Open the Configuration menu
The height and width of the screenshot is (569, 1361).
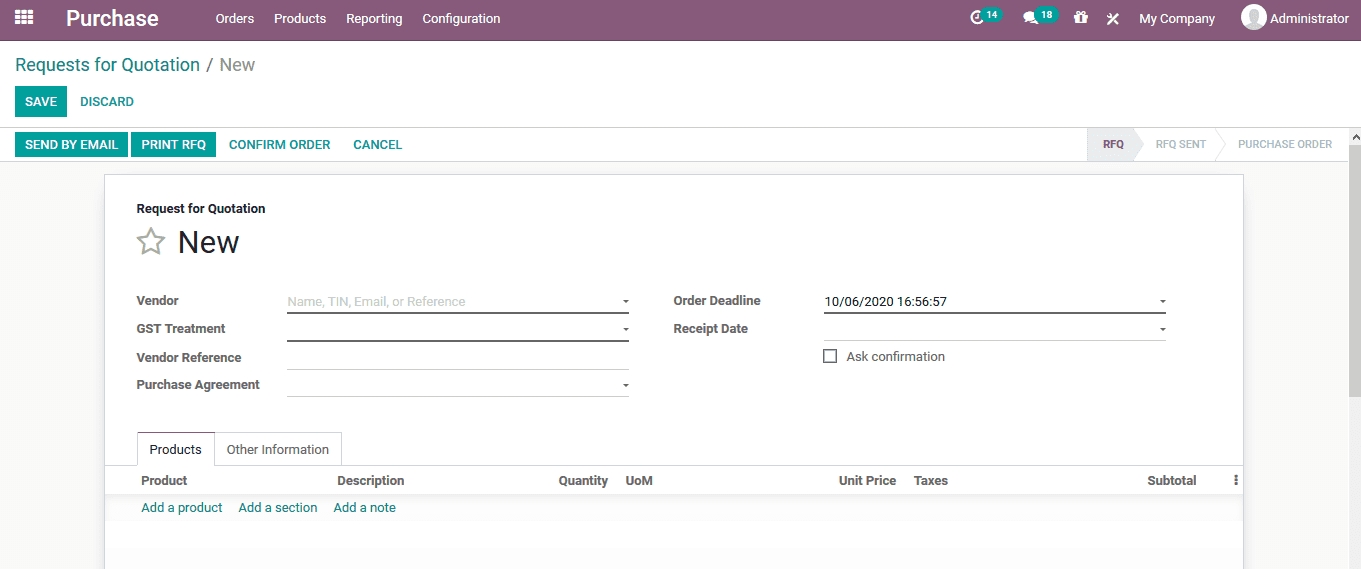[x=461, y=19]
